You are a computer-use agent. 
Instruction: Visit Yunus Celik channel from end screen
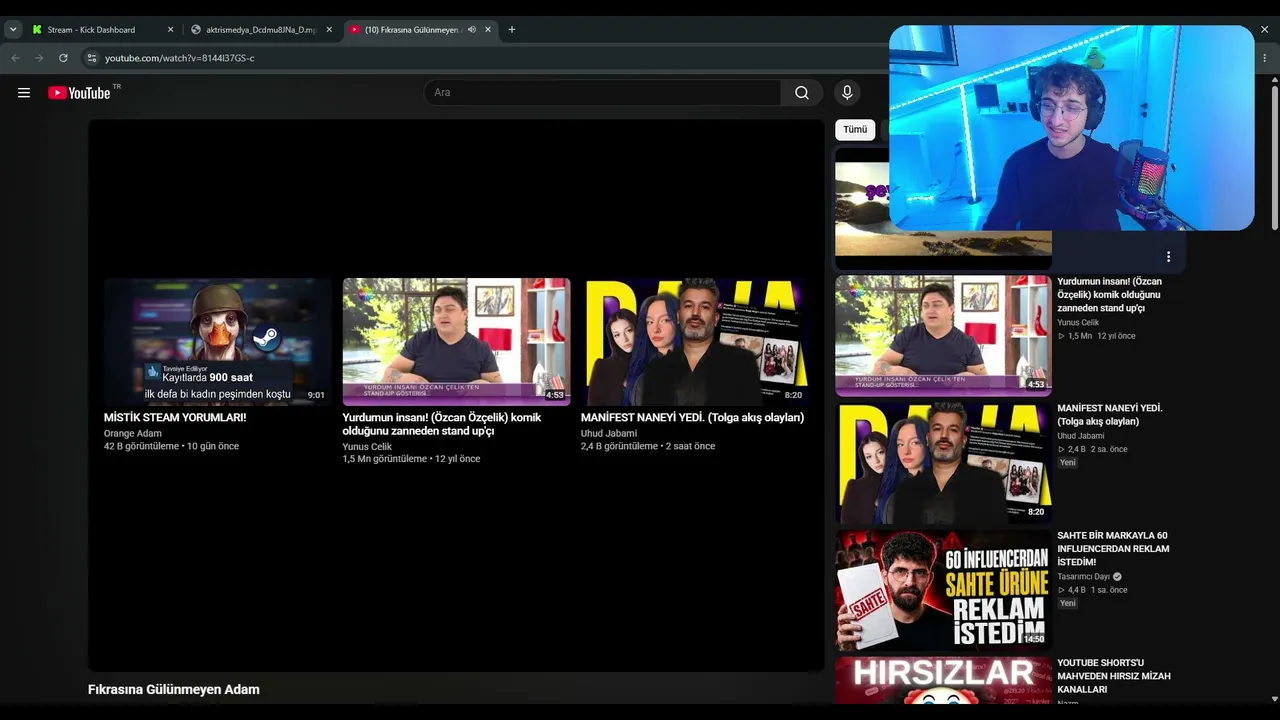(x=367, y=447)
